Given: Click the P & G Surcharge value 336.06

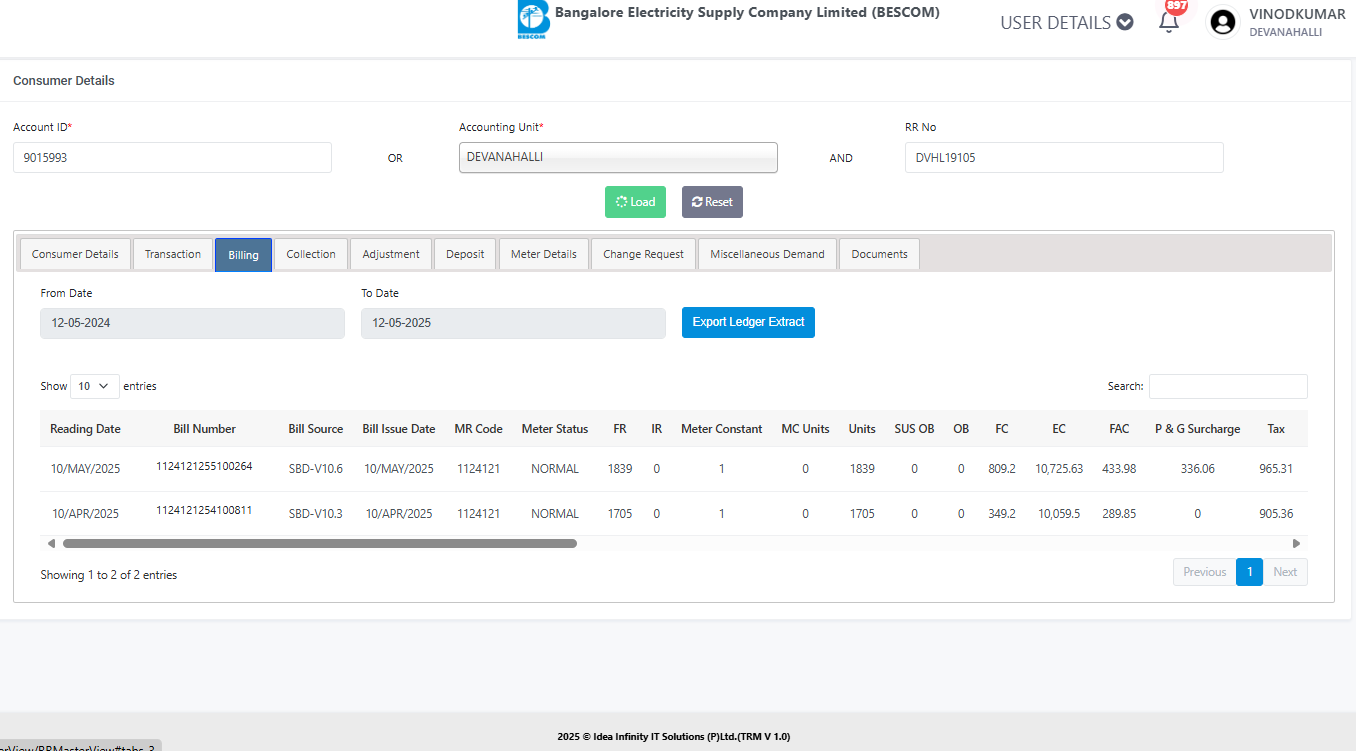Looking at the screenshot, I should coord(1197,469).
